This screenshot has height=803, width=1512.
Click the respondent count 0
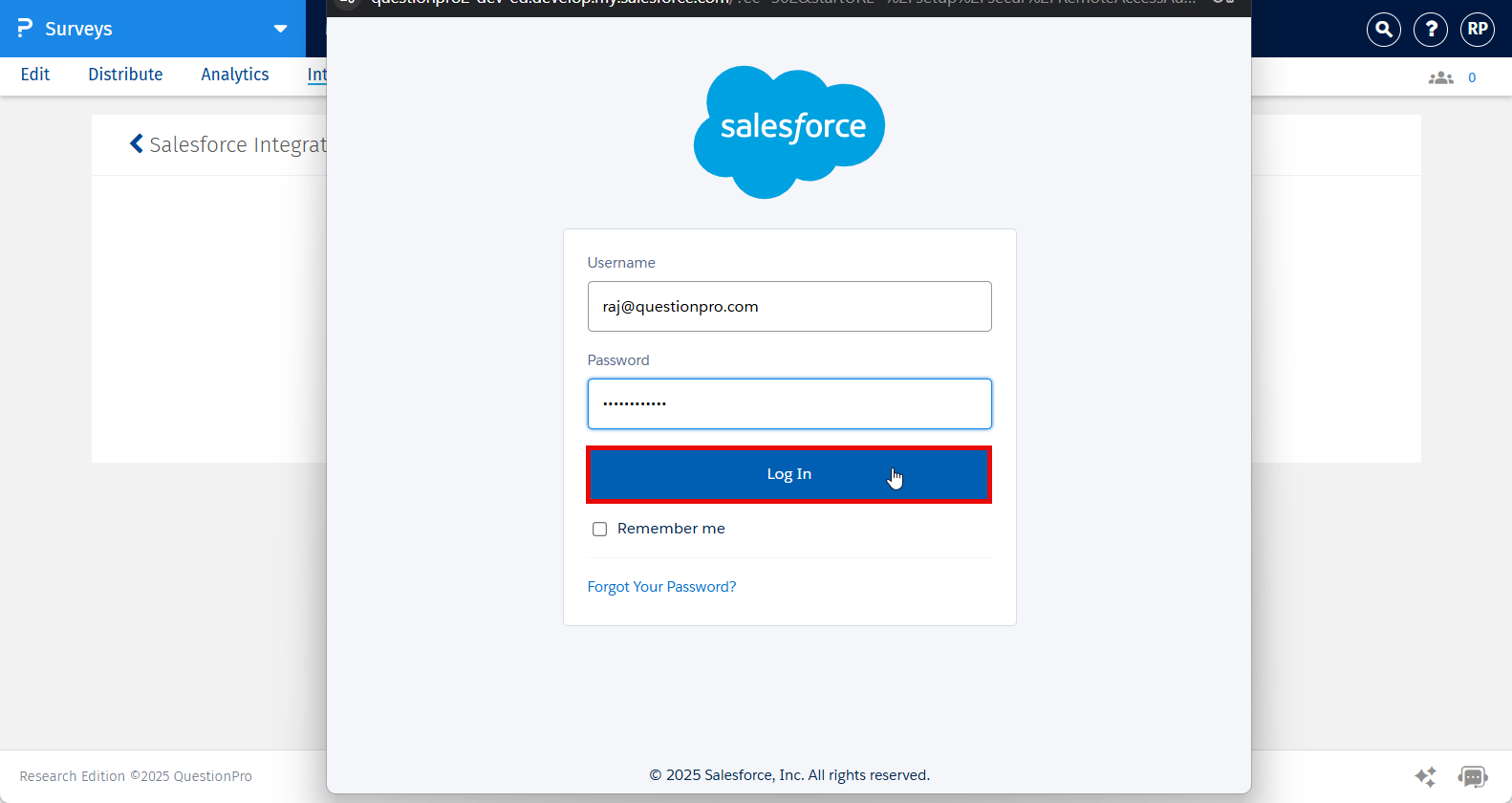(x=1472, y=77)
